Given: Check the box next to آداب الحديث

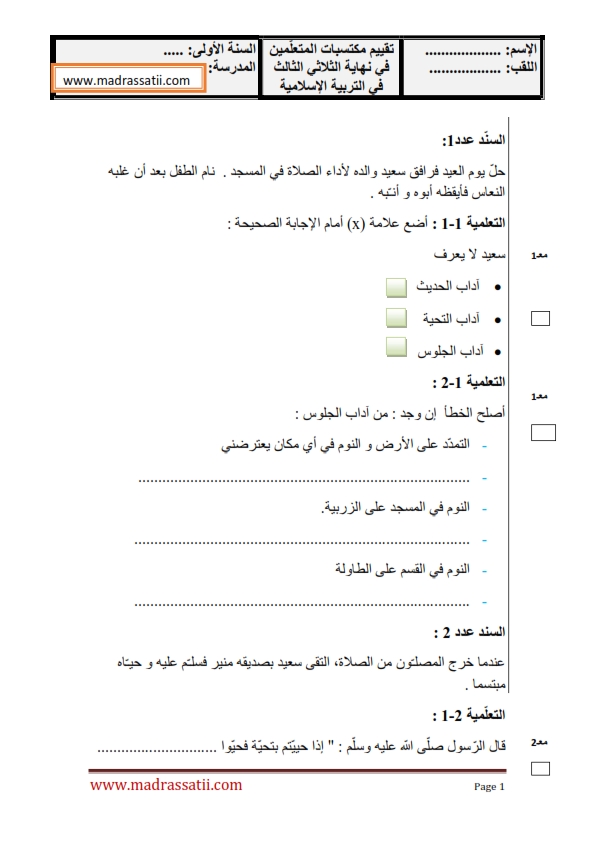Looking at the screenshot, I should coord(396,288).
